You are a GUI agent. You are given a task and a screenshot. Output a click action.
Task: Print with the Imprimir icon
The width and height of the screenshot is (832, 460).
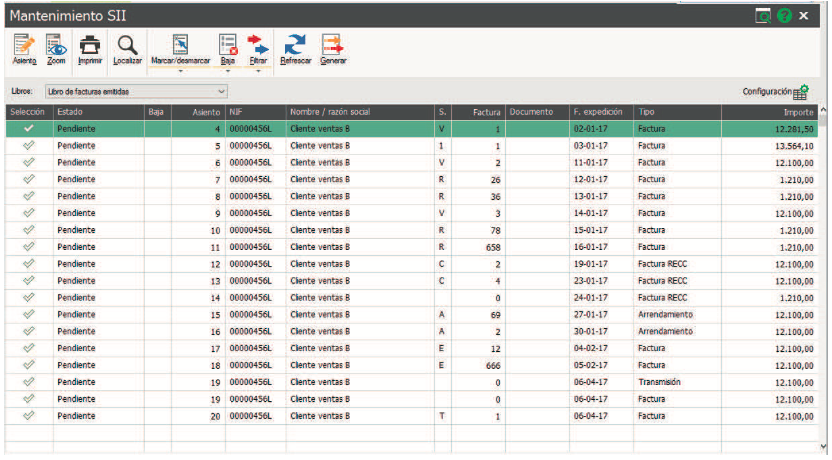[x=90, y=50]
